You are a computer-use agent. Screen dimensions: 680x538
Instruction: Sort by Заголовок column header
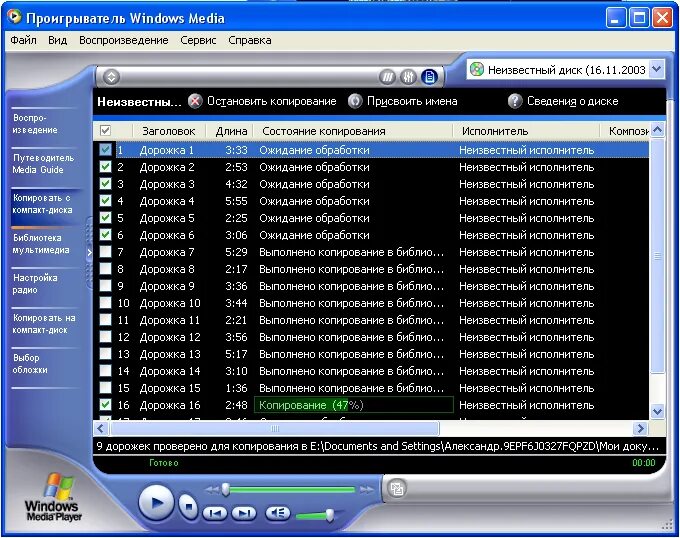click(169, 131)
